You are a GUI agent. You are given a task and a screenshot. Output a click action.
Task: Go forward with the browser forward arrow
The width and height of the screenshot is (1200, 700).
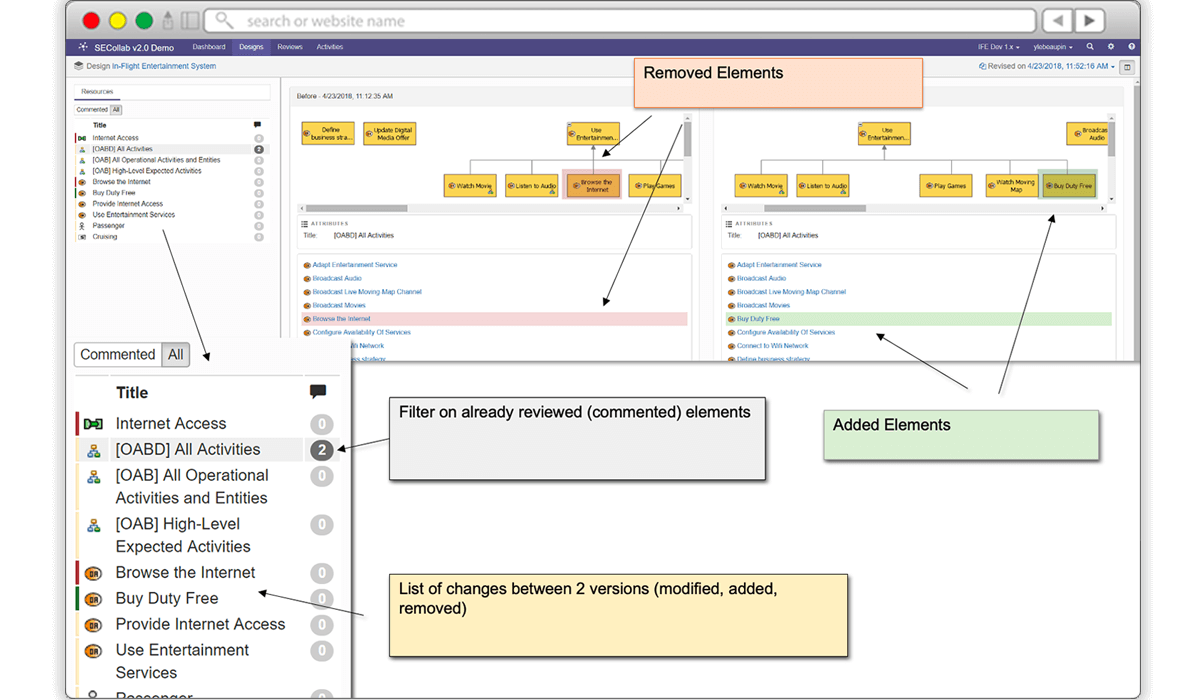1090,20
